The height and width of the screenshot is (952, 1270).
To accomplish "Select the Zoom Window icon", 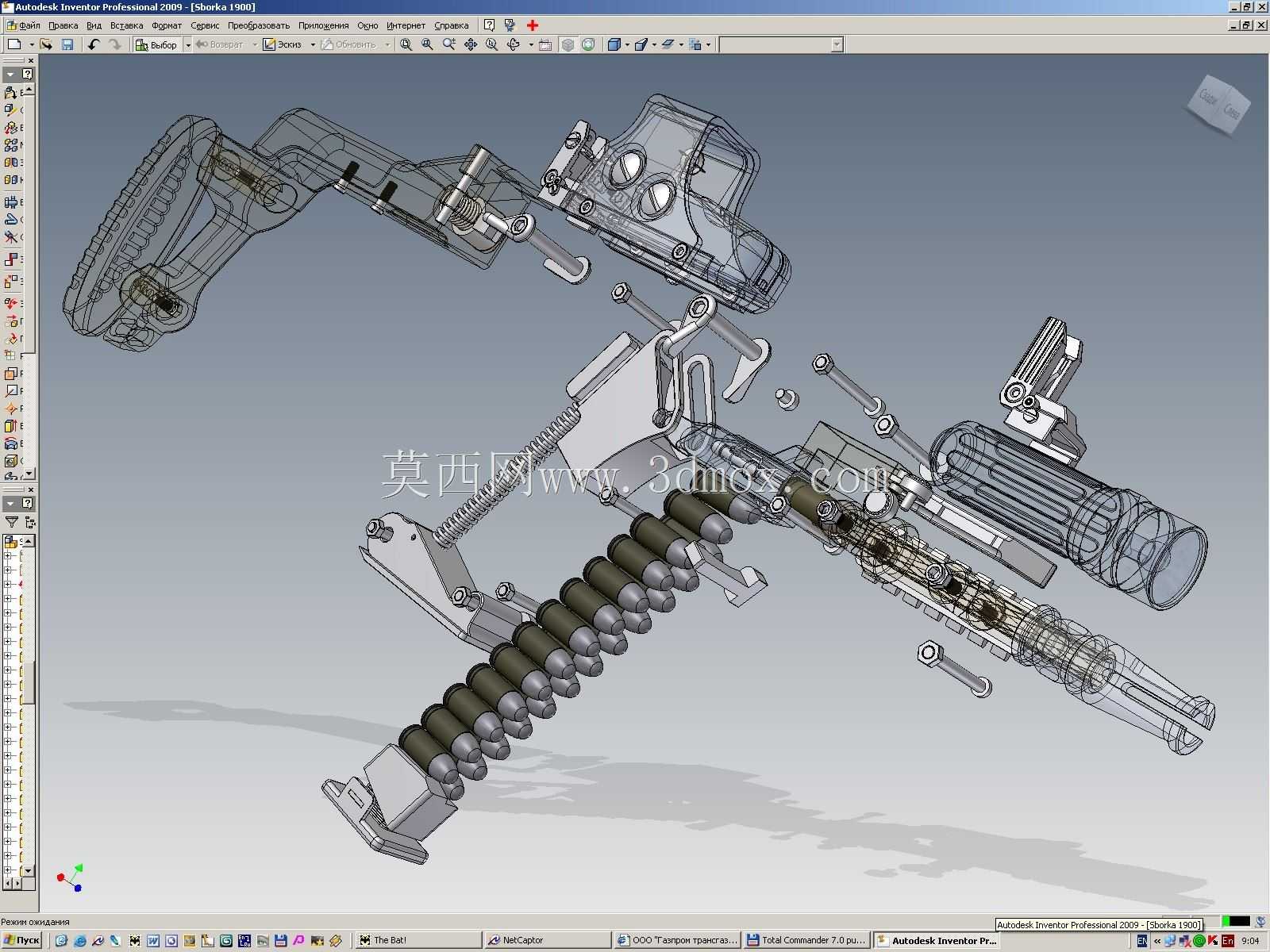I will click(427, 44).
